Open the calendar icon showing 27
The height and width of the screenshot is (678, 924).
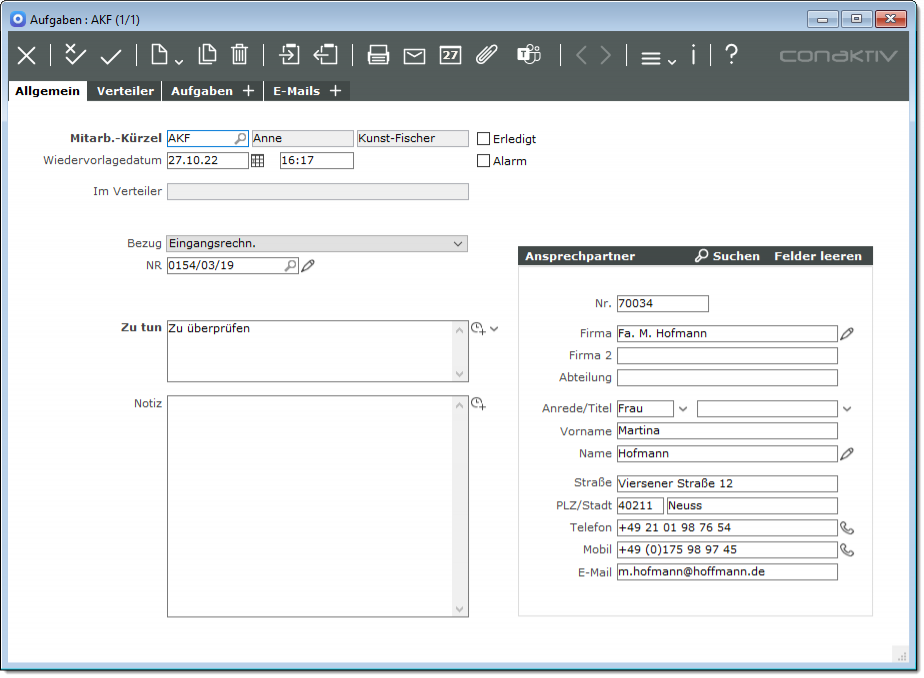pyautogui.click(x=450, y=56)
